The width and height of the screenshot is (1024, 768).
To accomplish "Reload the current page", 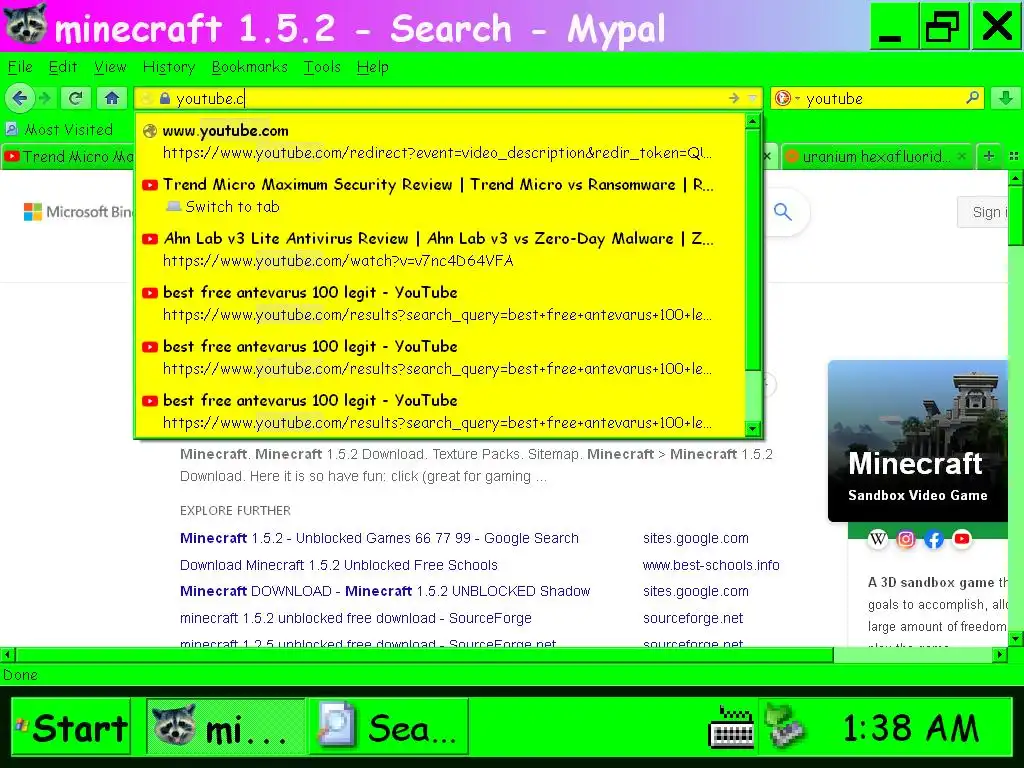I will point(75,99).
